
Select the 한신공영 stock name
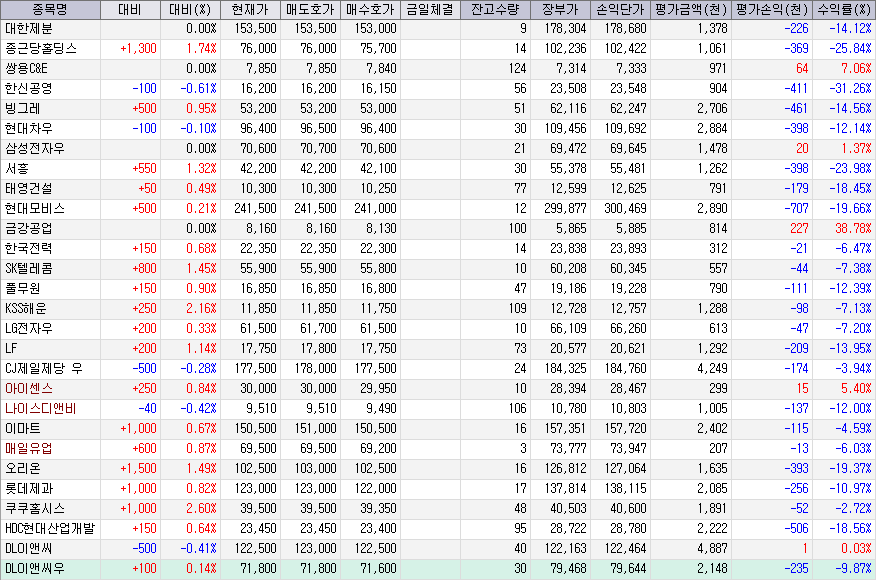pos(28,89)
